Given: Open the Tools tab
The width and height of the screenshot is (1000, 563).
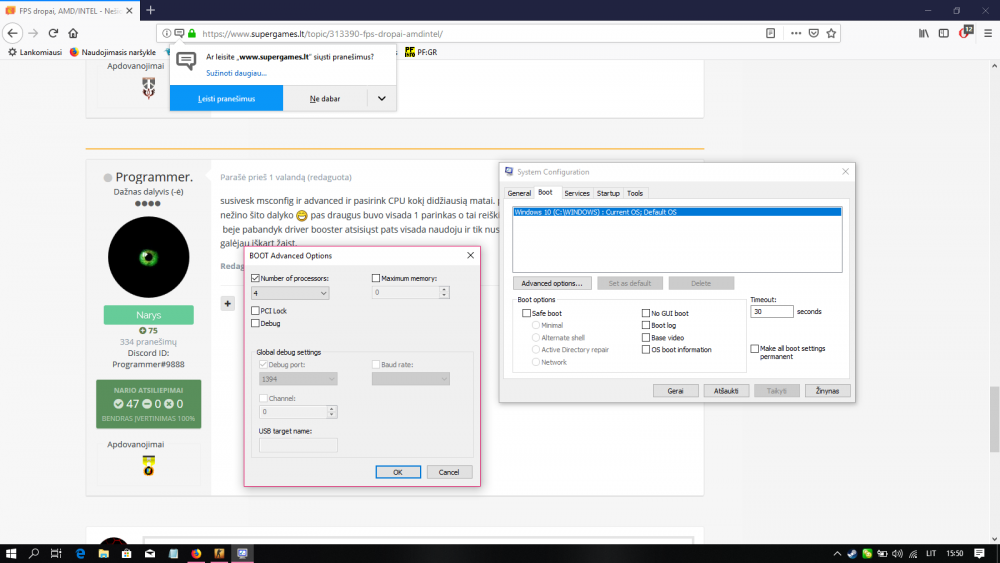Looking at the screenshot, I should 635,193.
